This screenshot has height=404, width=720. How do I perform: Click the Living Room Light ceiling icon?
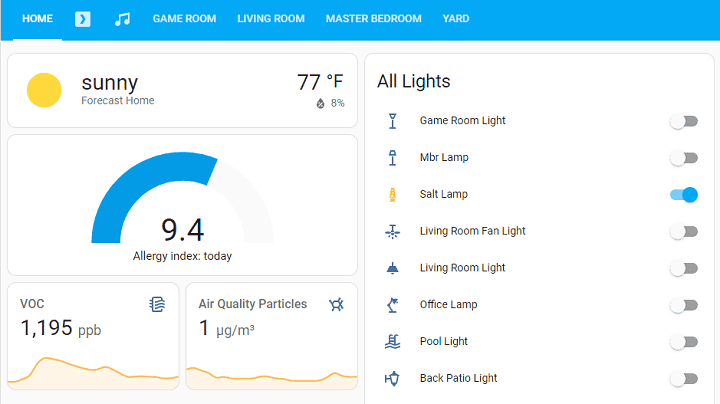392,268
